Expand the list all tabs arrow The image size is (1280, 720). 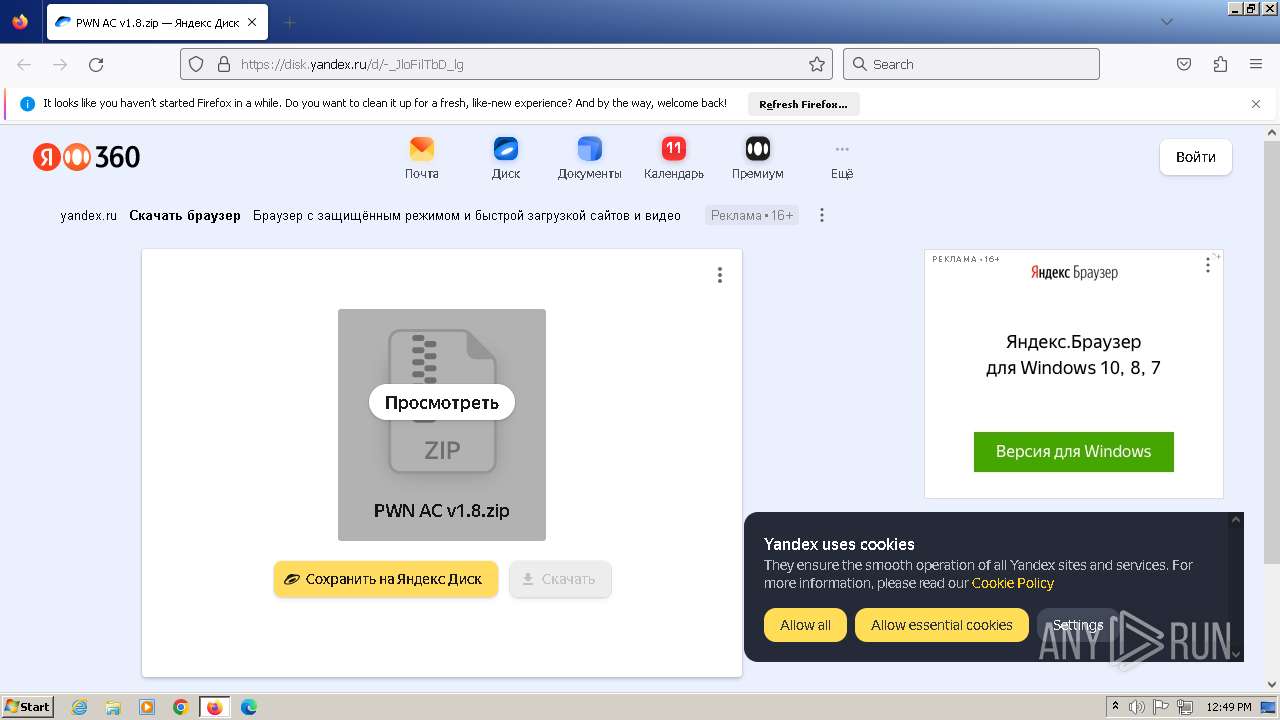pos(1167,22)
